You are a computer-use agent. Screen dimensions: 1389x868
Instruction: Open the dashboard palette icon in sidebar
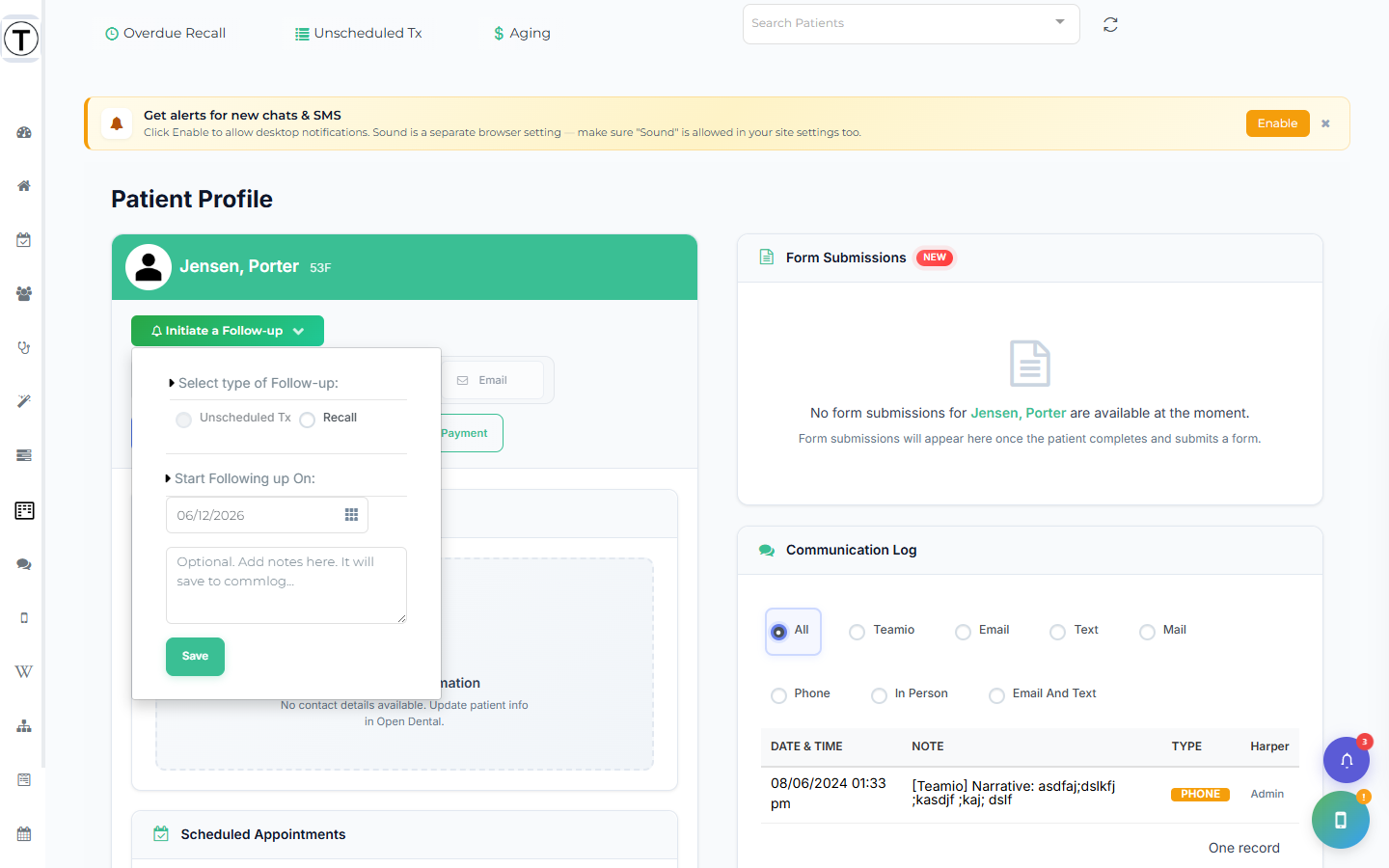[24, 132]
